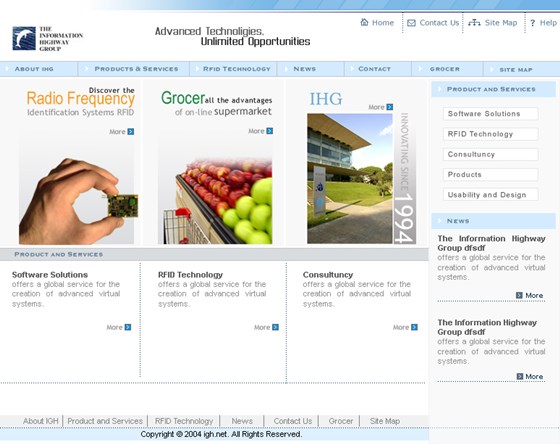Click the More arrow icon under Consultuncy description

(414, 327)
